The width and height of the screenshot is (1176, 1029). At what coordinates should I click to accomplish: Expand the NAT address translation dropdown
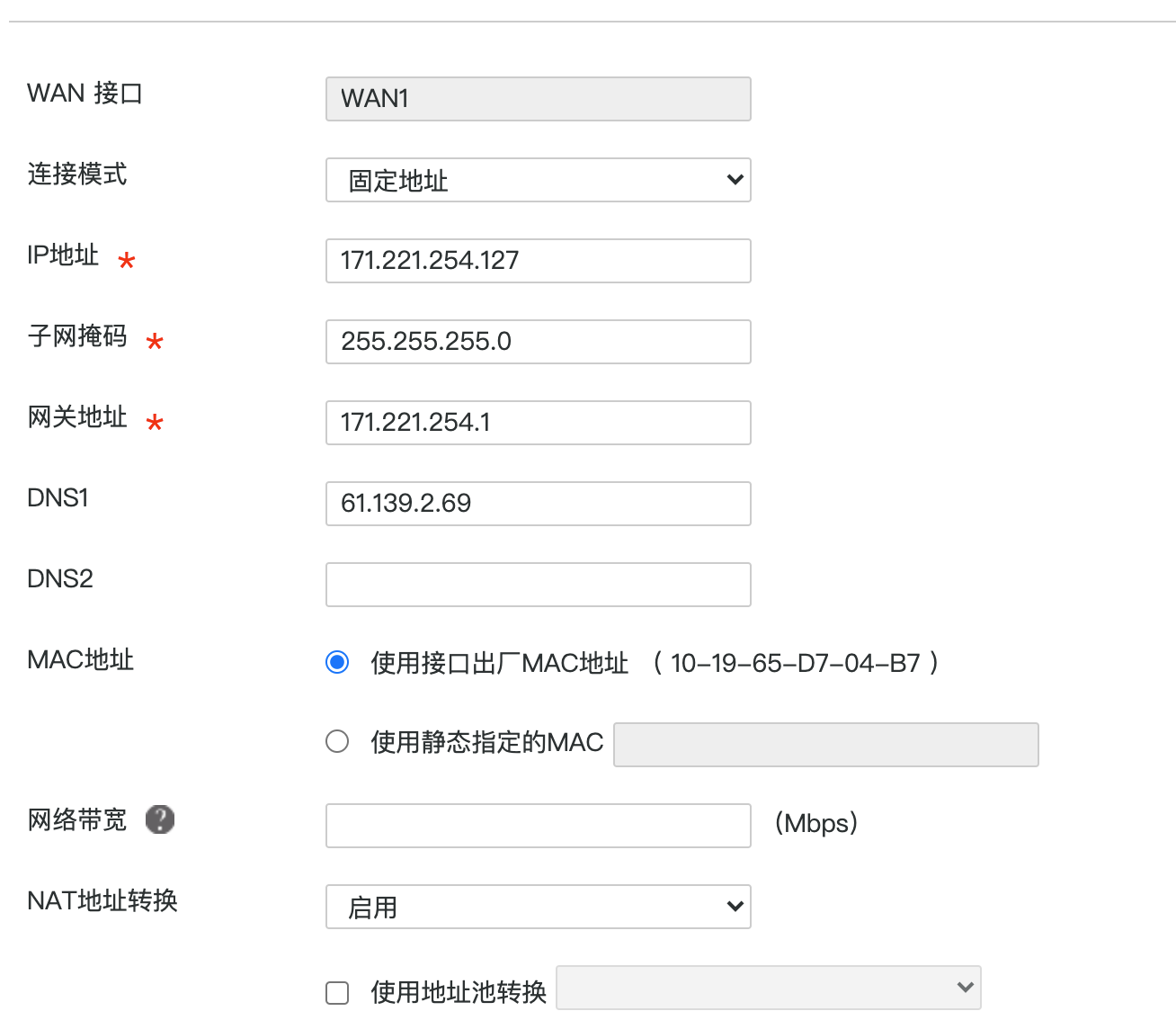click(x=538, y=907)
